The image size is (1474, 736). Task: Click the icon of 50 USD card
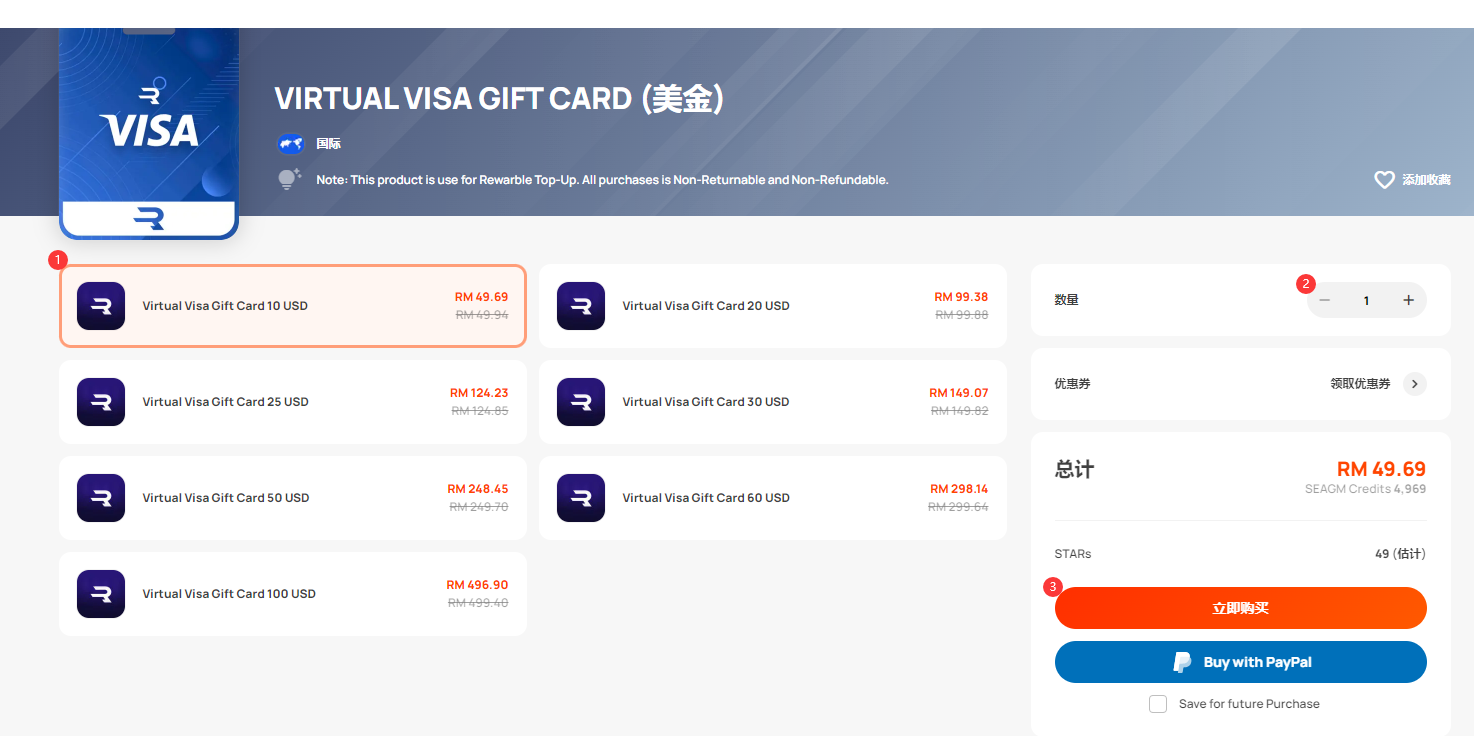pos(101,498)
